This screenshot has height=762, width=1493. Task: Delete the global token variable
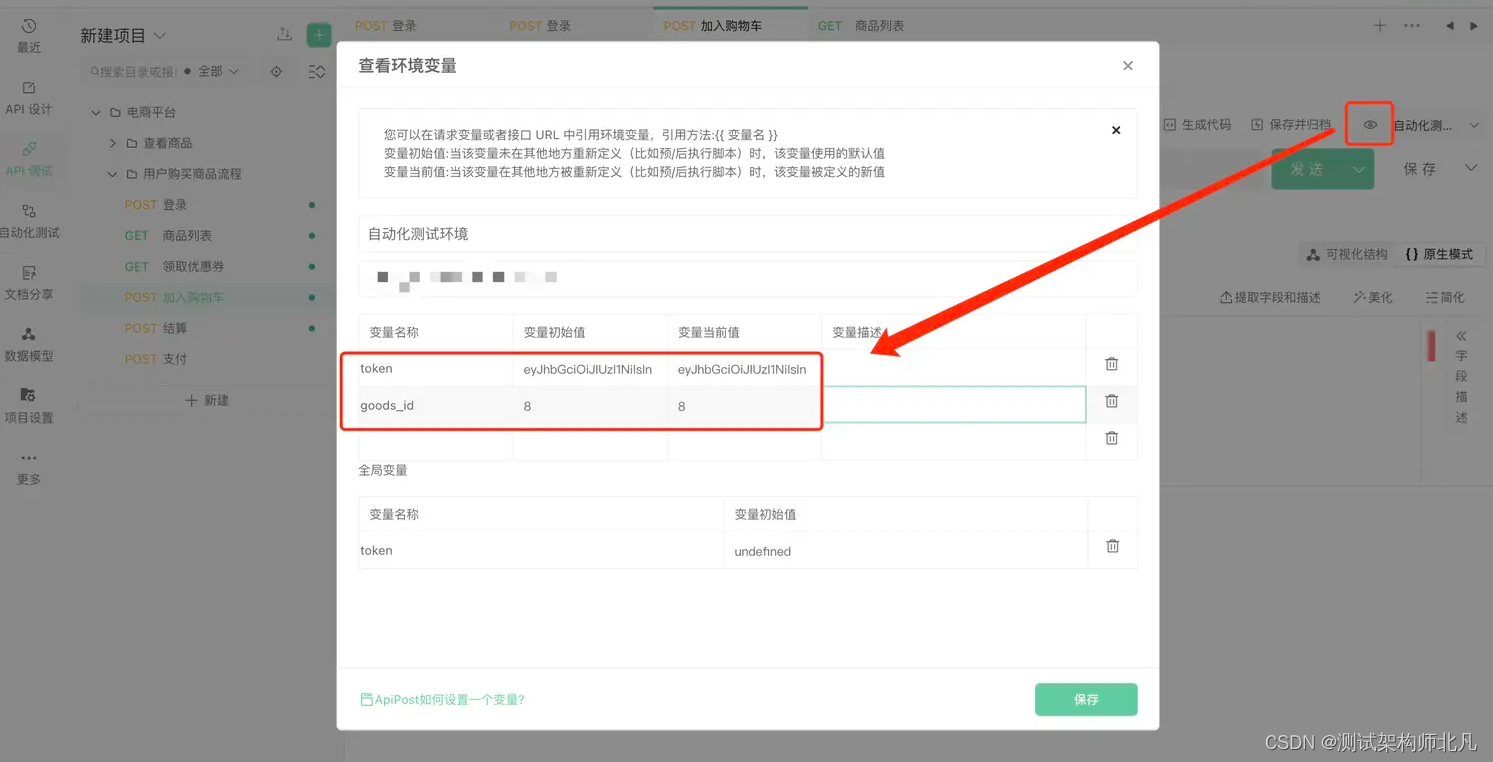(x=1112, y=547)
